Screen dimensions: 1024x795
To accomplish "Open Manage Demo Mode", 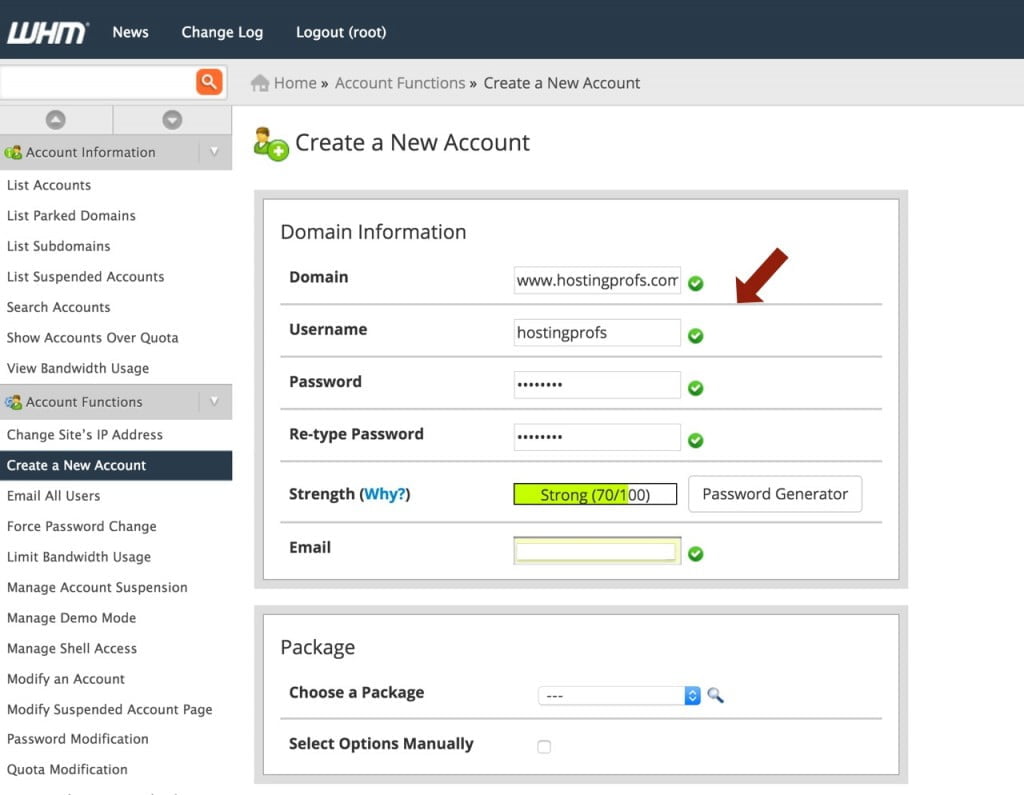I will pos(72,618).
